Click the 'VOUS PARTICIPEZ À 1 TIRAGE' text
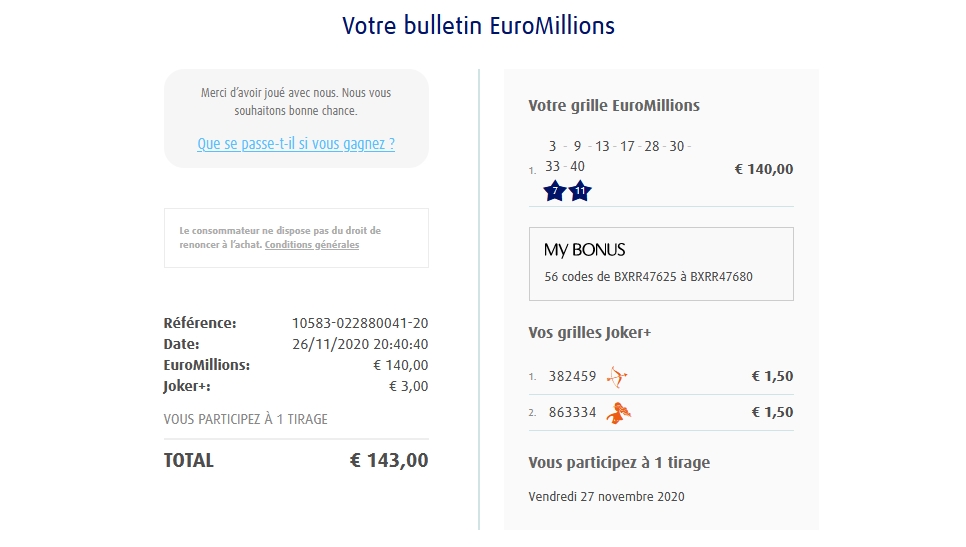 click(x=245, y=419)
